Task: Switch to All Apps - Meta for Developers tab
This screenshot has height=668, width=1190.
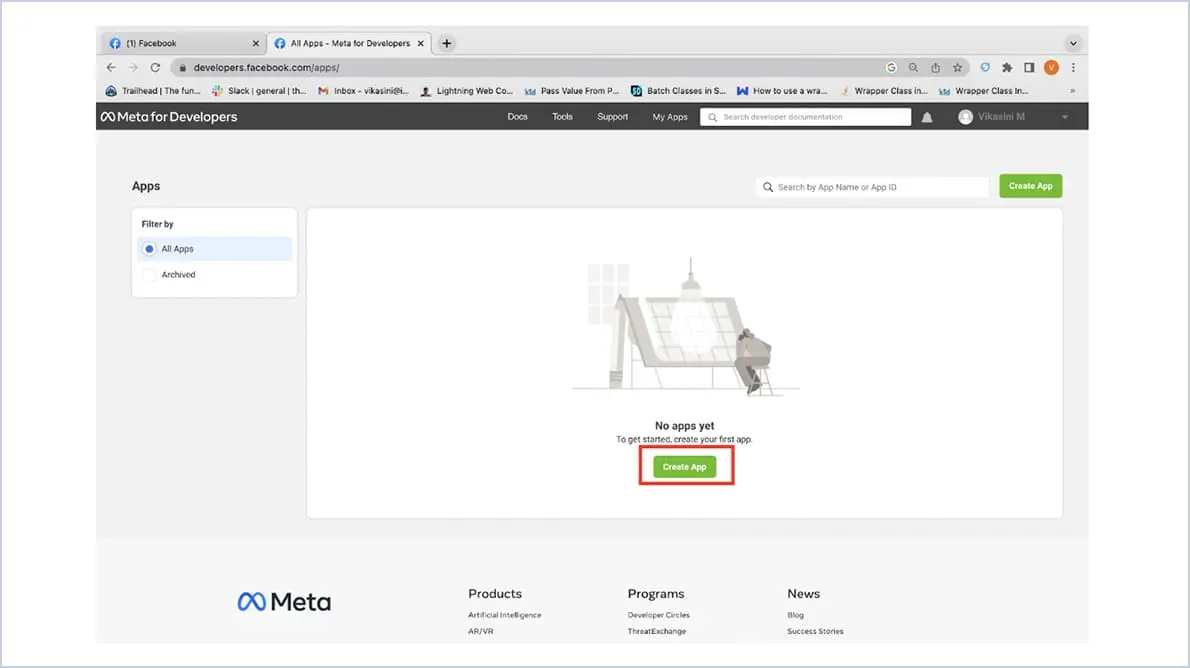Action: pyautogui.click(x=349, y=43)
